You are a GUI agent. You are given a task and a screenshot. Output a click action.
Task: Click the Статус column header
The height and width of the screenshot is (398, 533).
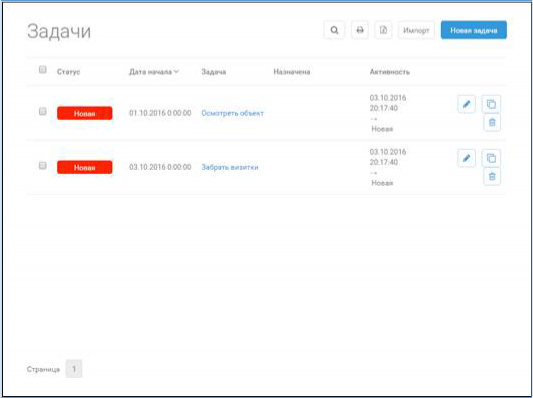[69, 72]
